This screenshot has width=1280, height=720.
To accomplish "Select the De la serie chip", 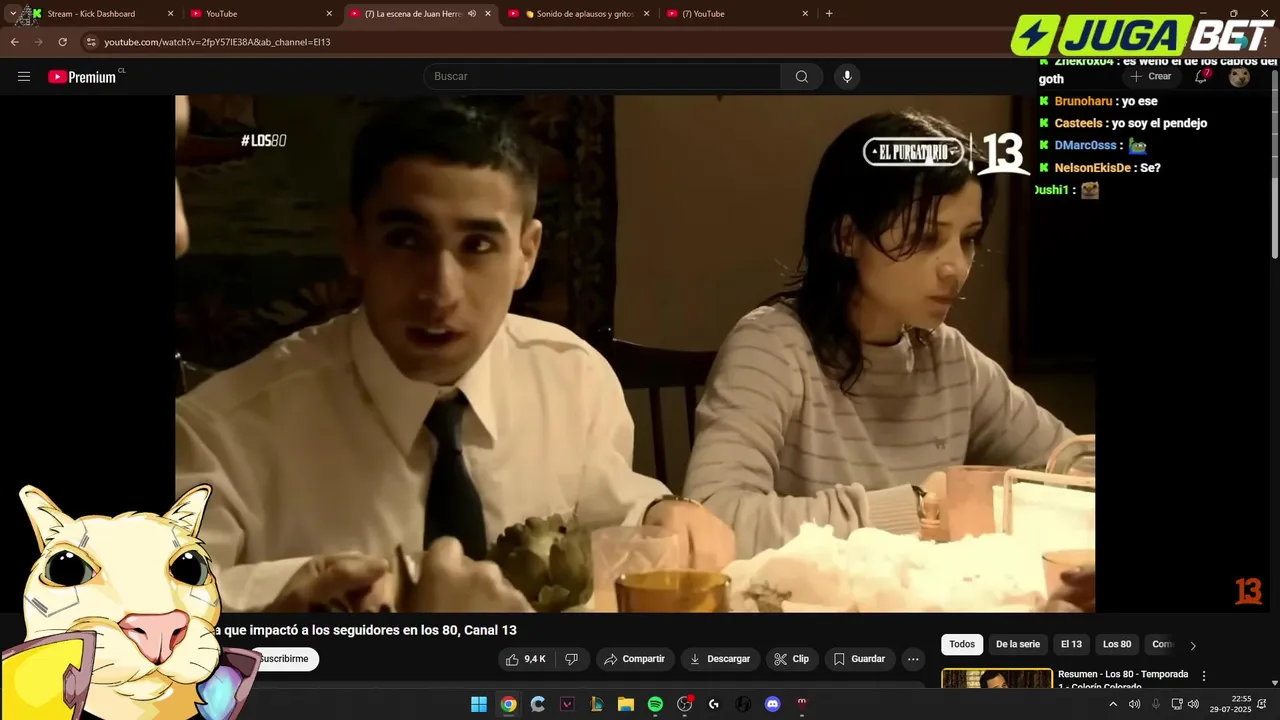I will pos(1017,645).
